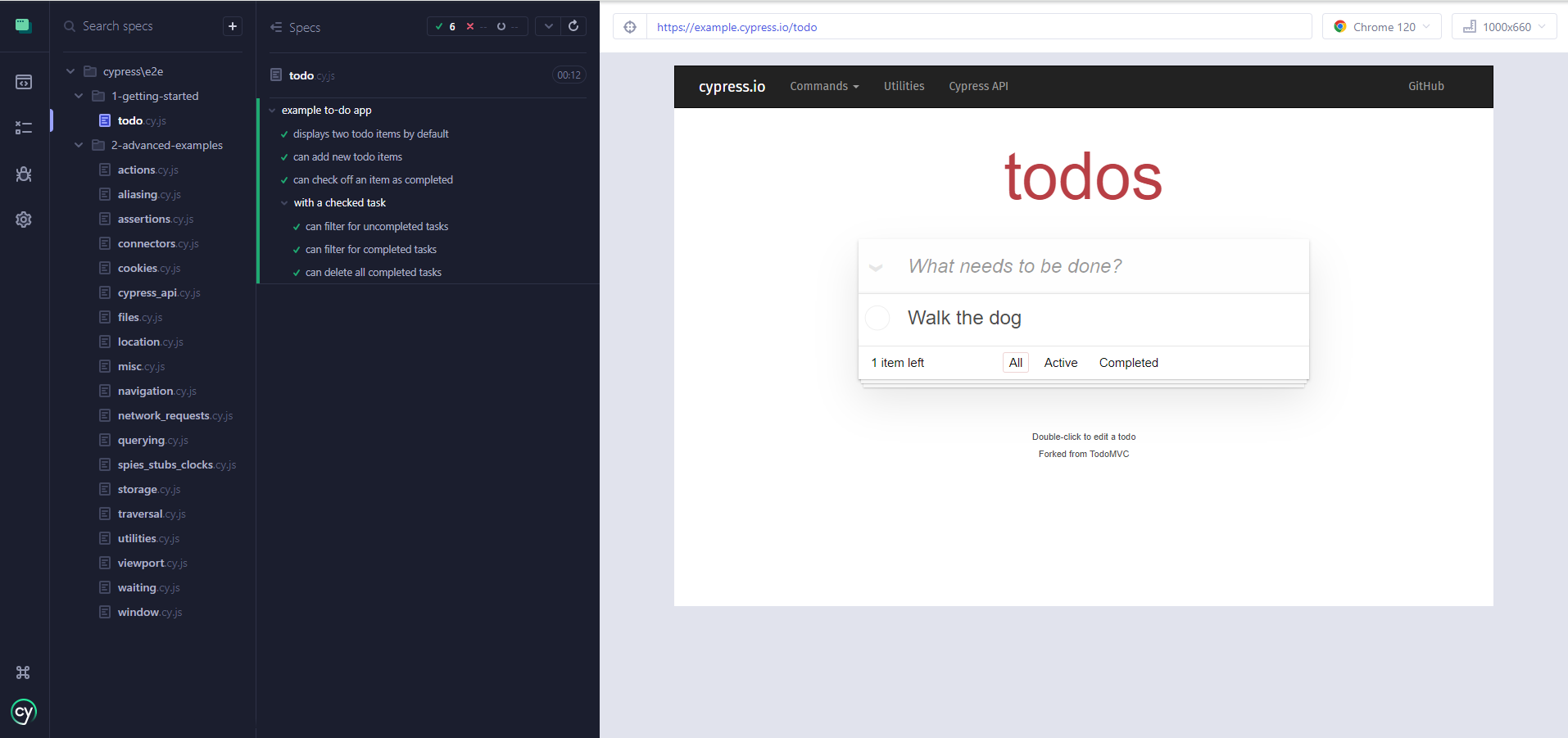The width and height of the screenshot is (1568, 738).
Task: Open the Chrome 120 browser dropdown
Action: 1382,26
